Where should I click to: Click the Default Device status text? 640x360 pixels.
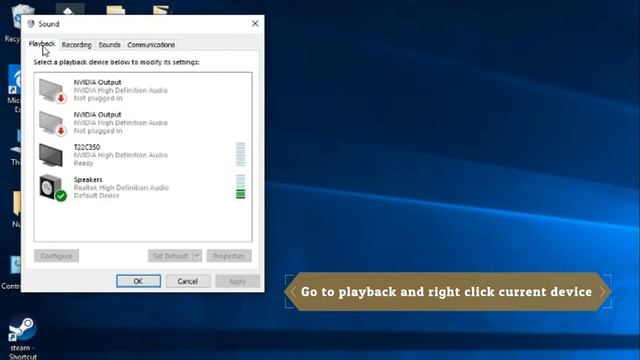coord(96,196)
